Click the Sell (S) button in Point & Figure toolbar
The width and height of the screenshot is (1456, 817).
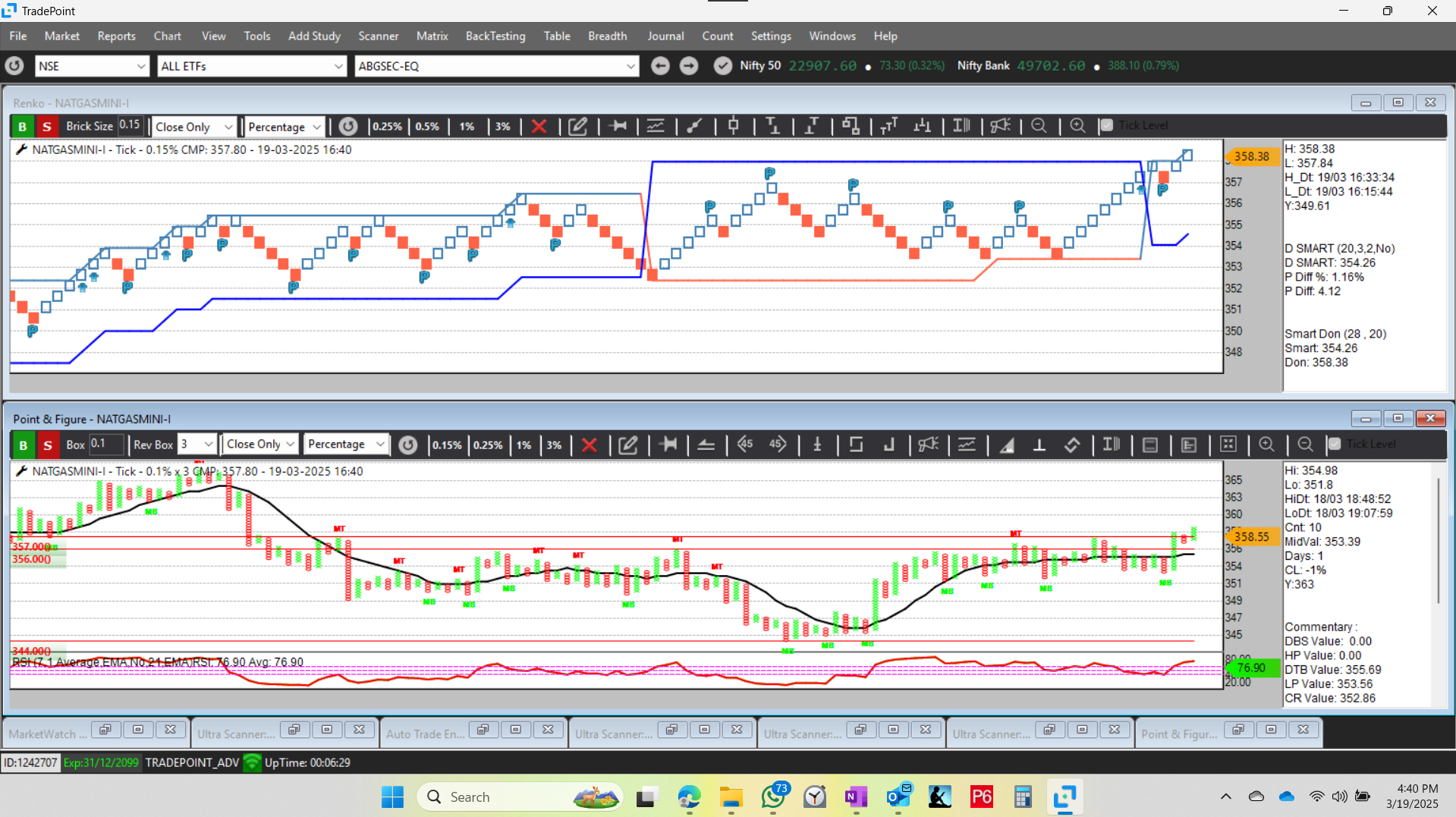coord(48,445)
